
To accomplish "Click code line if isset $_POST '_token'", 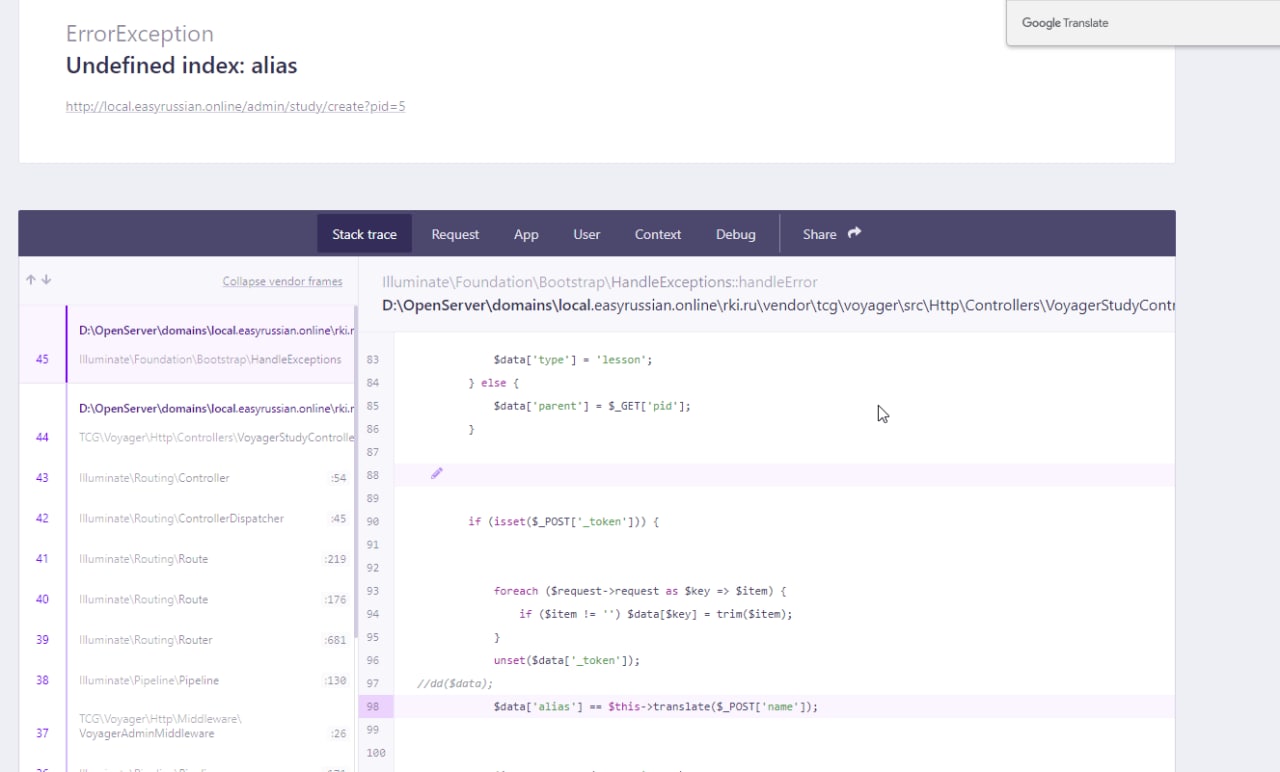I will [564, 522].
